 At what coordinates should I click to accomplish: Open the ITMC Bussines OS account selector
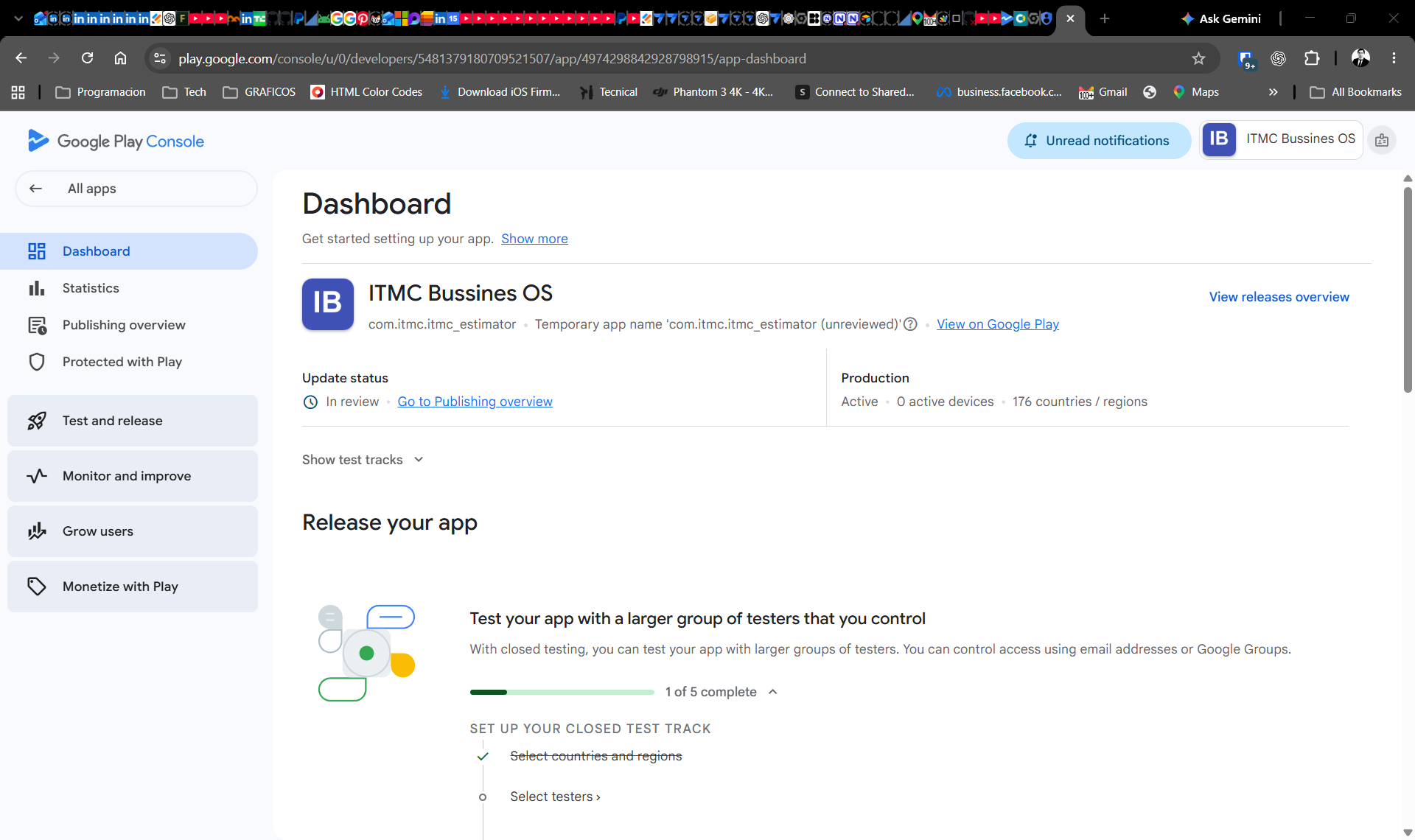[1281, 139]
